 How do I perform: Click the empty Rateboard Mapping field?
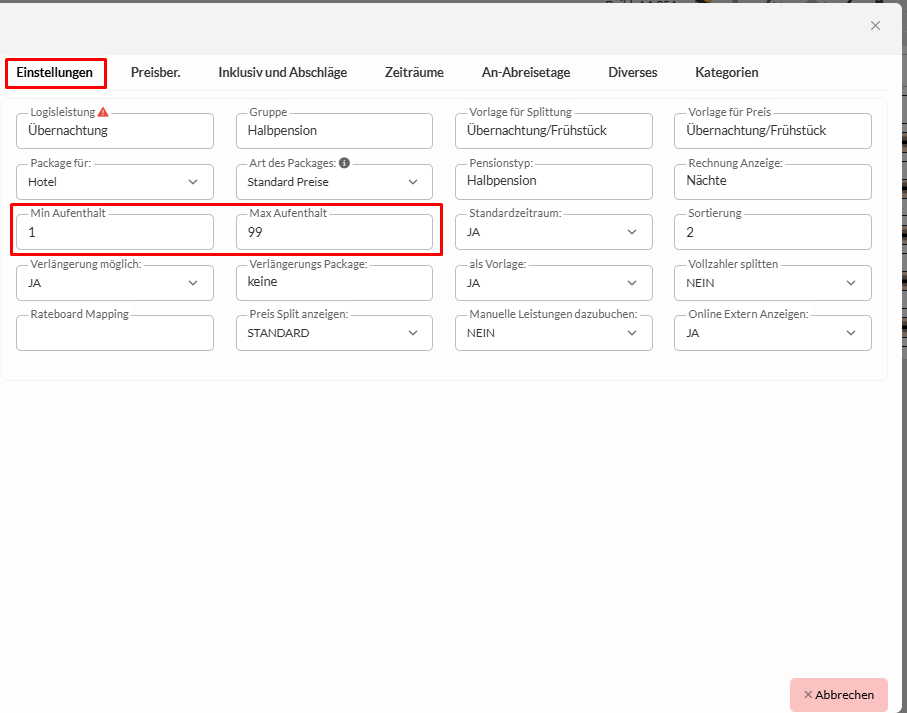115,334
